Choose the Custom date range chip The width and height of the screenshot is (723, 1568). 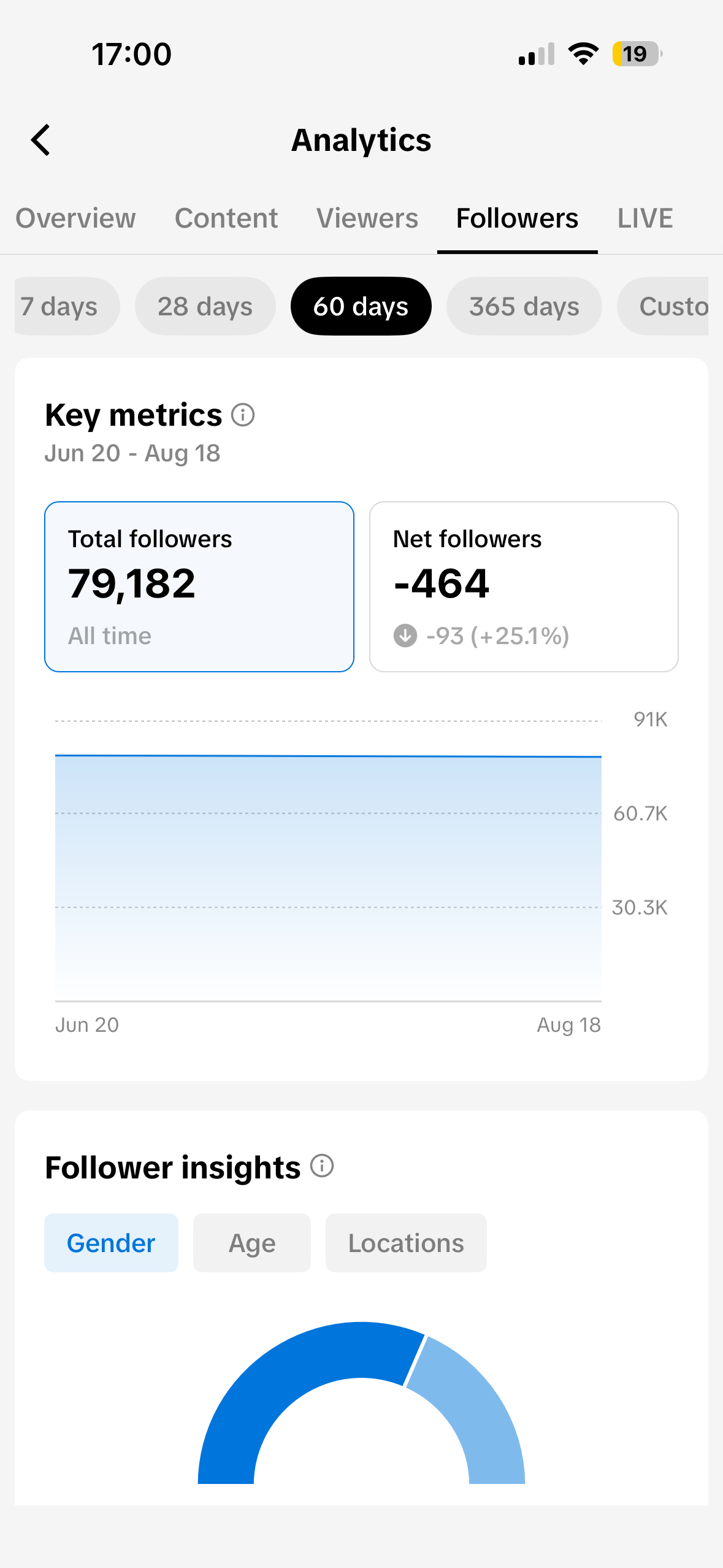coord(663,306)
